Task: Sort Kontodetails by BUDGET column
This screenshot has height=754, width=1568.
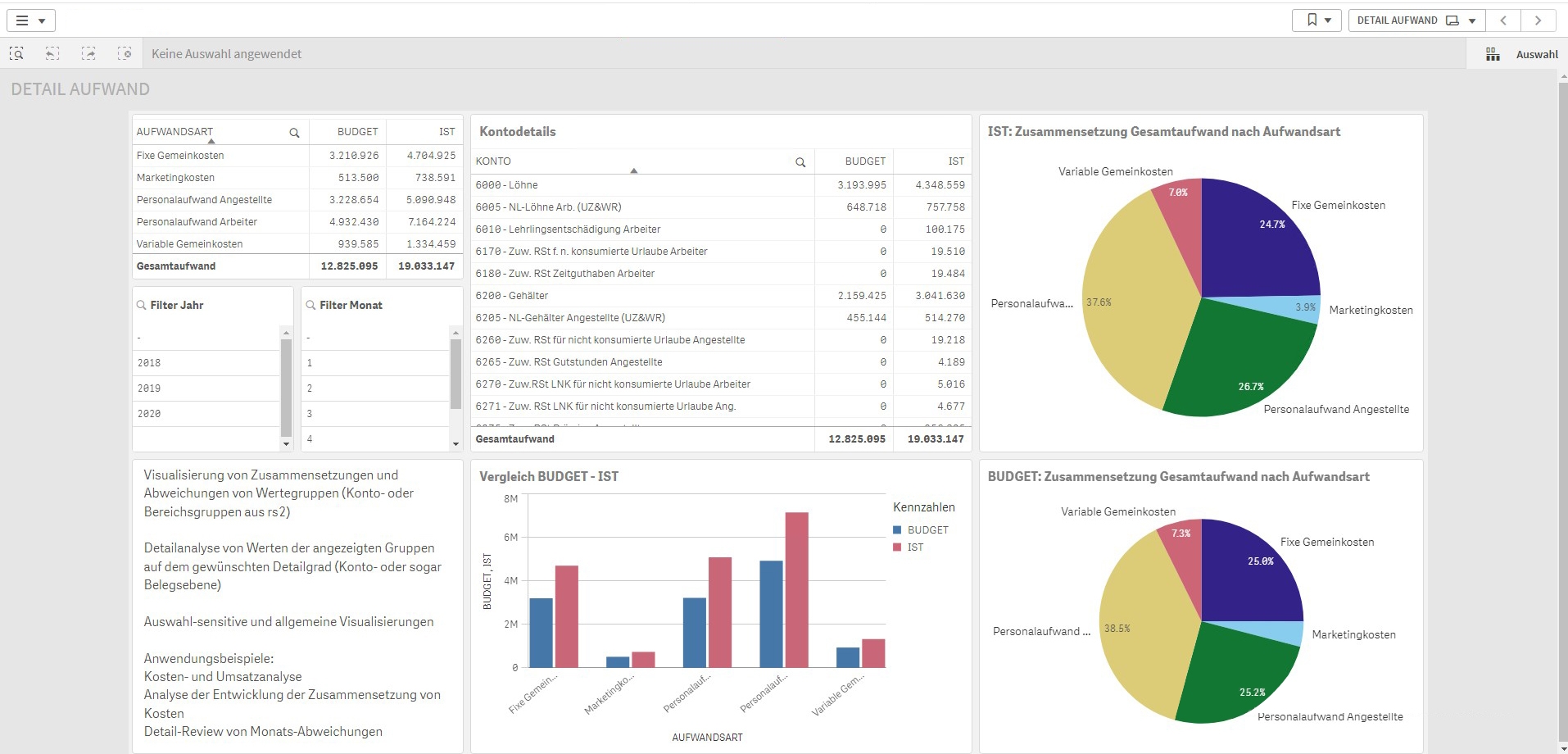Action: point(865,161)
